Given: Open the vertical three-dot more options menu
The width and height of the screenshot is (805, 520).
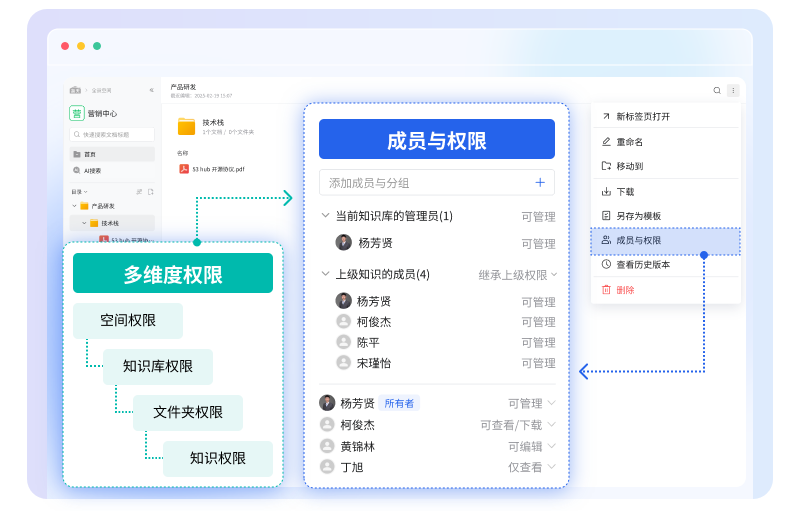Looking at the screenshot, I should (733, 90).
